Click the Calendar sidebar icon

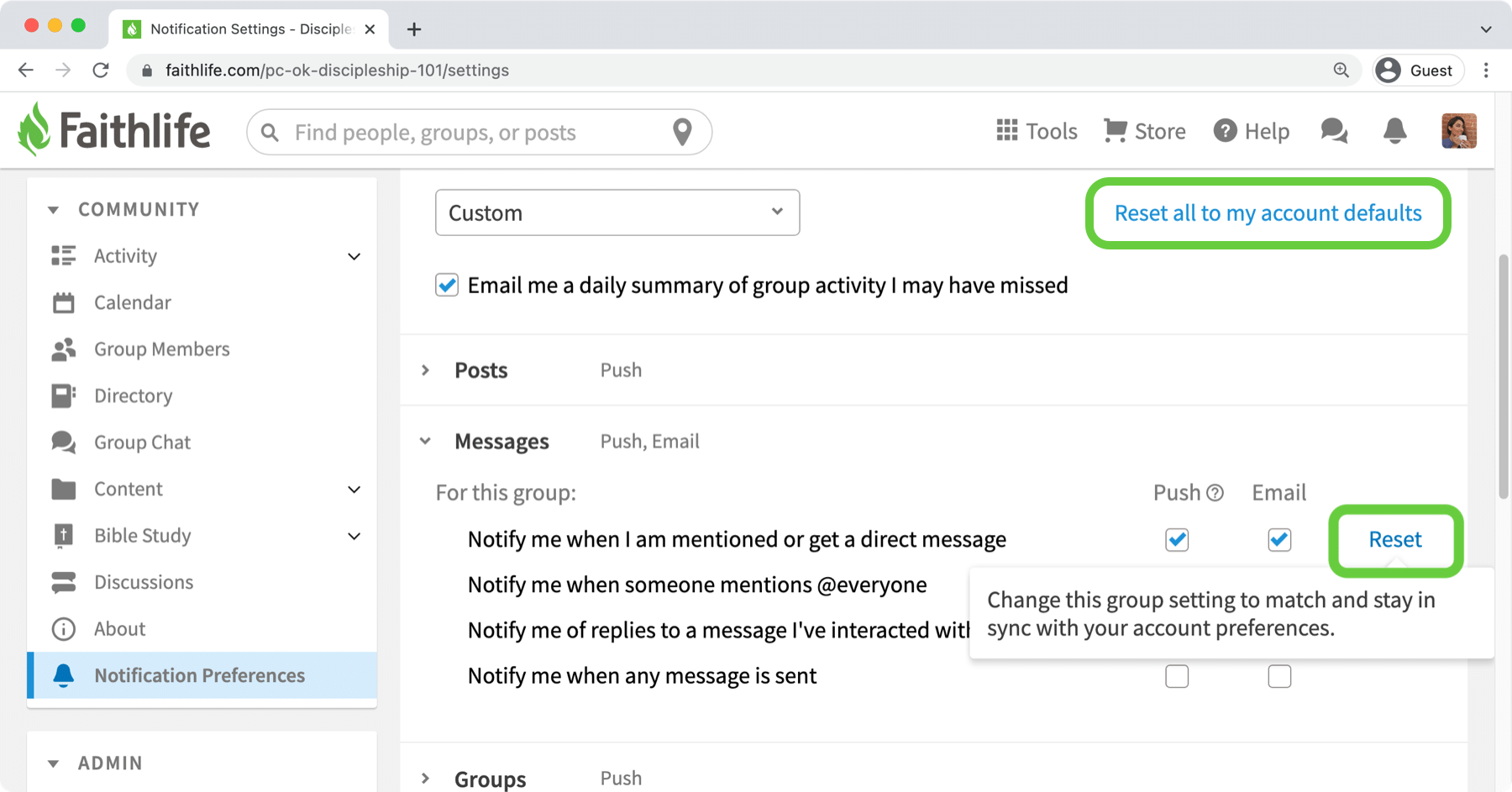click(x=64, y=302)
